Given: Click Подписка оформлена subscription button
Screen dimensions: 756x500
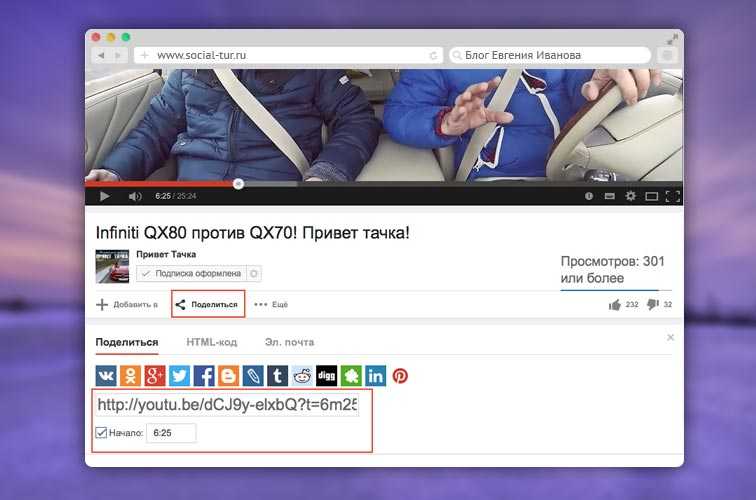Looking at the screenshot, I should [191, 273].
